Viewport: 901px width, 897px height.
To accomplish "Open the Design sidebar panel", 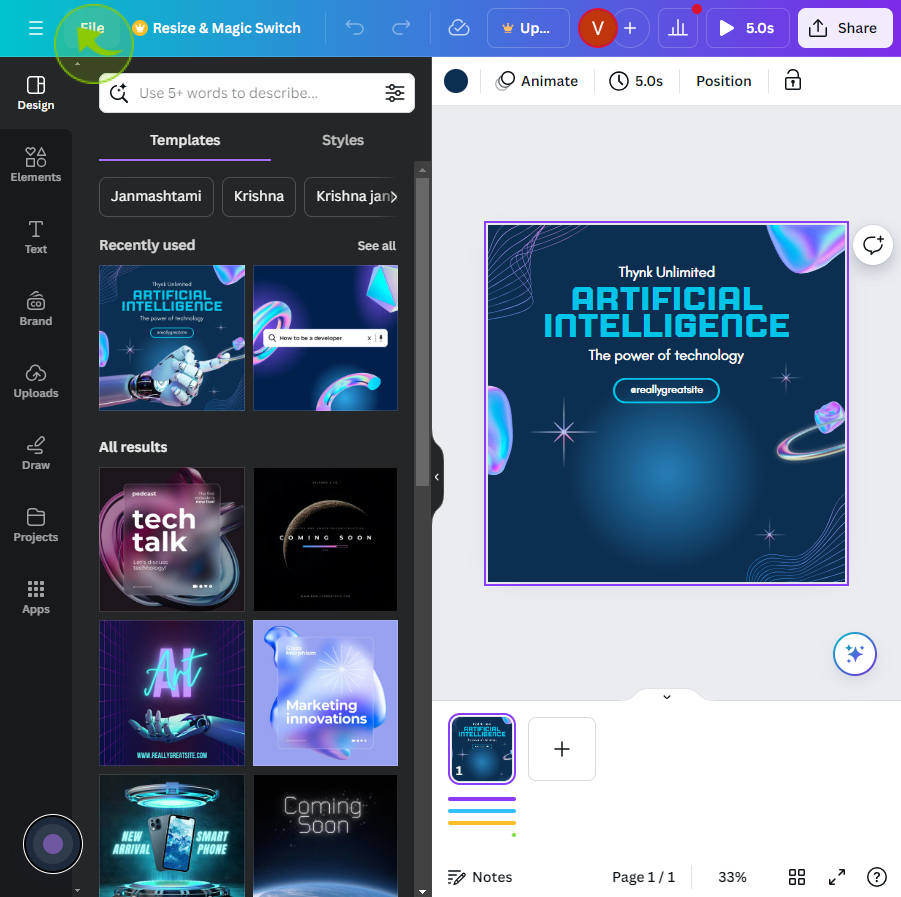I will 36,93.
